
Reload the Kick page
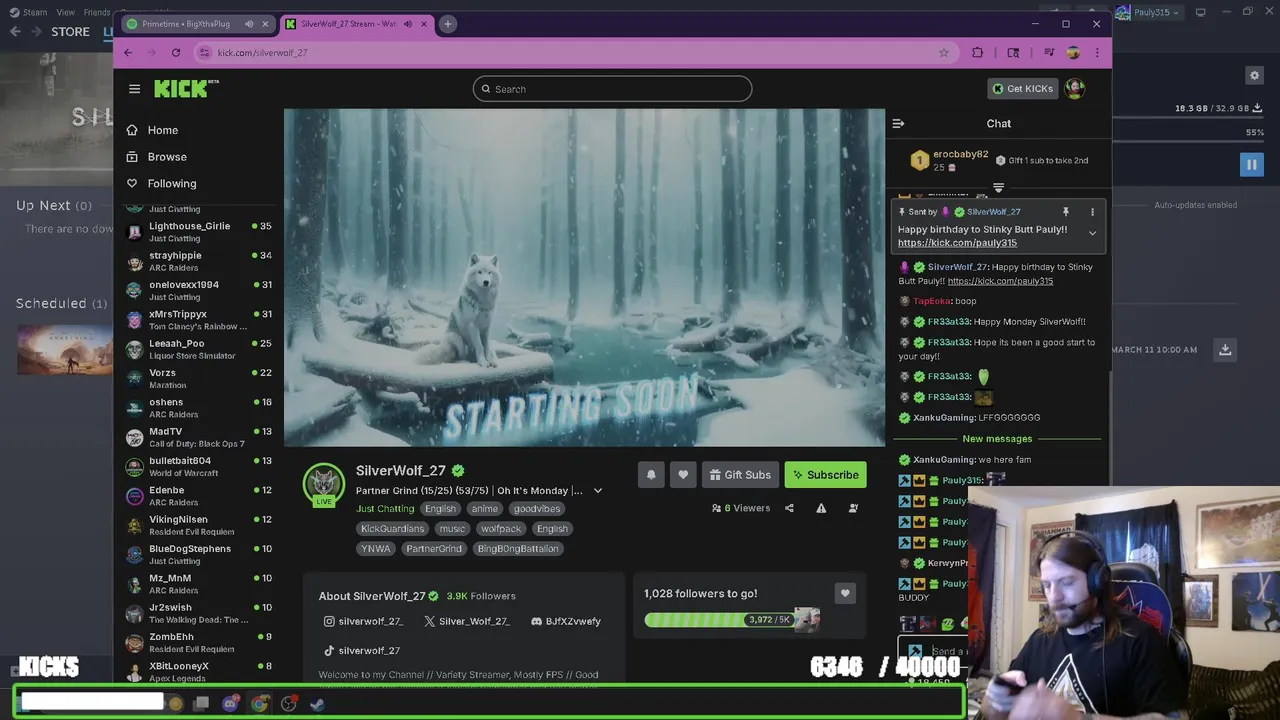[176, 53]
